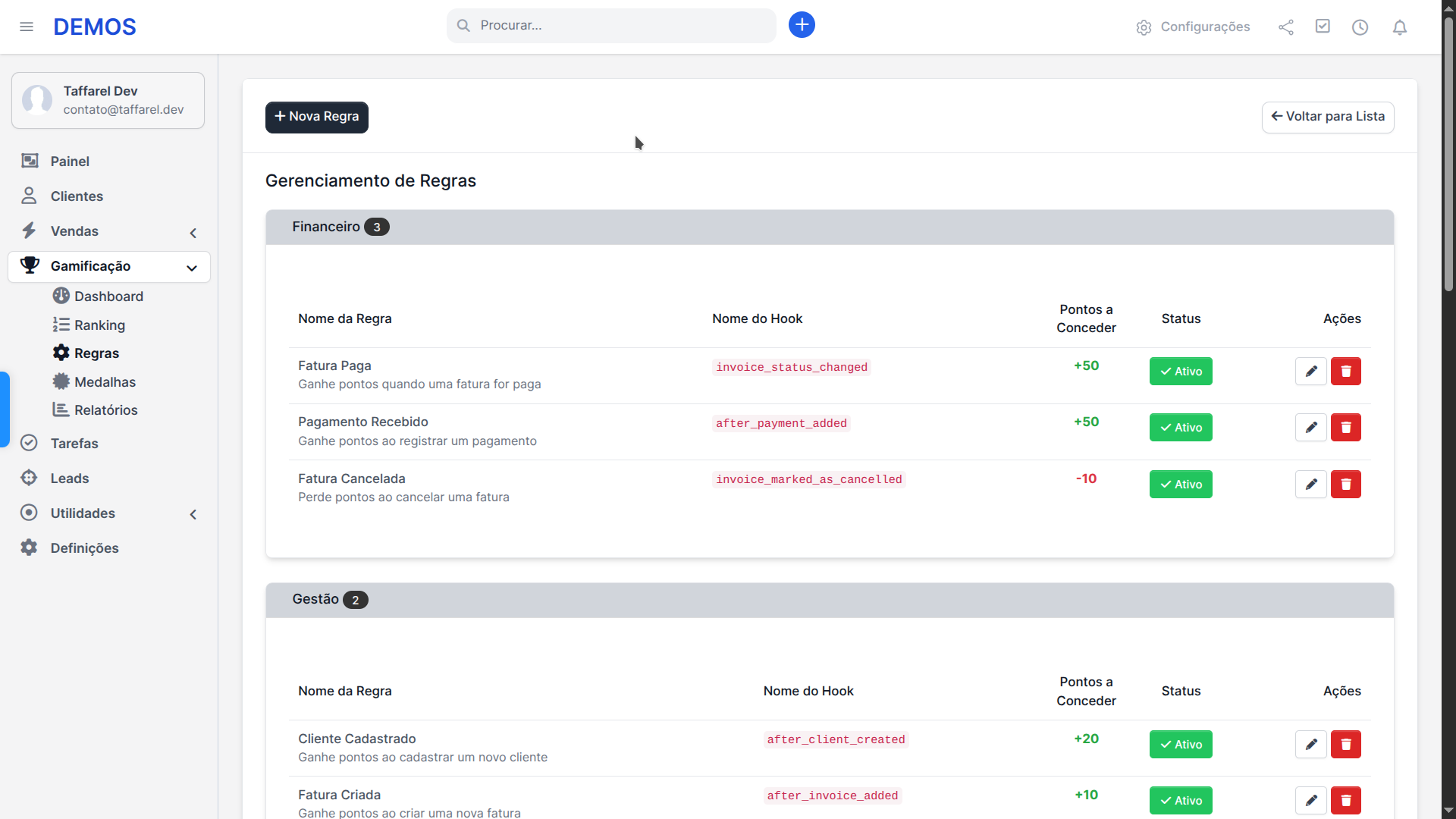Delete the Fatura Cancelada rule
1456x819 pixels.
pos(1345,484)
